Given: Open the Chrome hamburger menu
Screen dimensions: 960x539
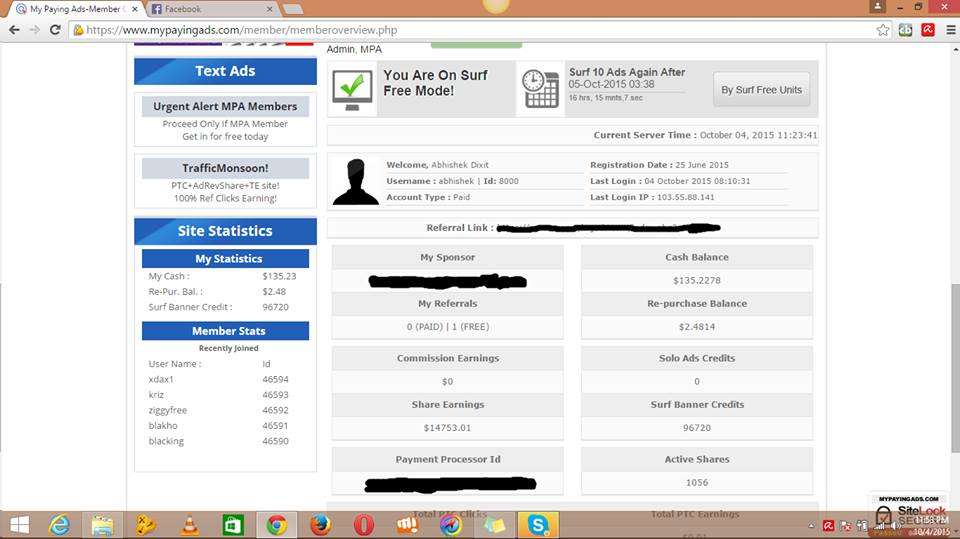Looking at the screenshot, I should point(950,30).
